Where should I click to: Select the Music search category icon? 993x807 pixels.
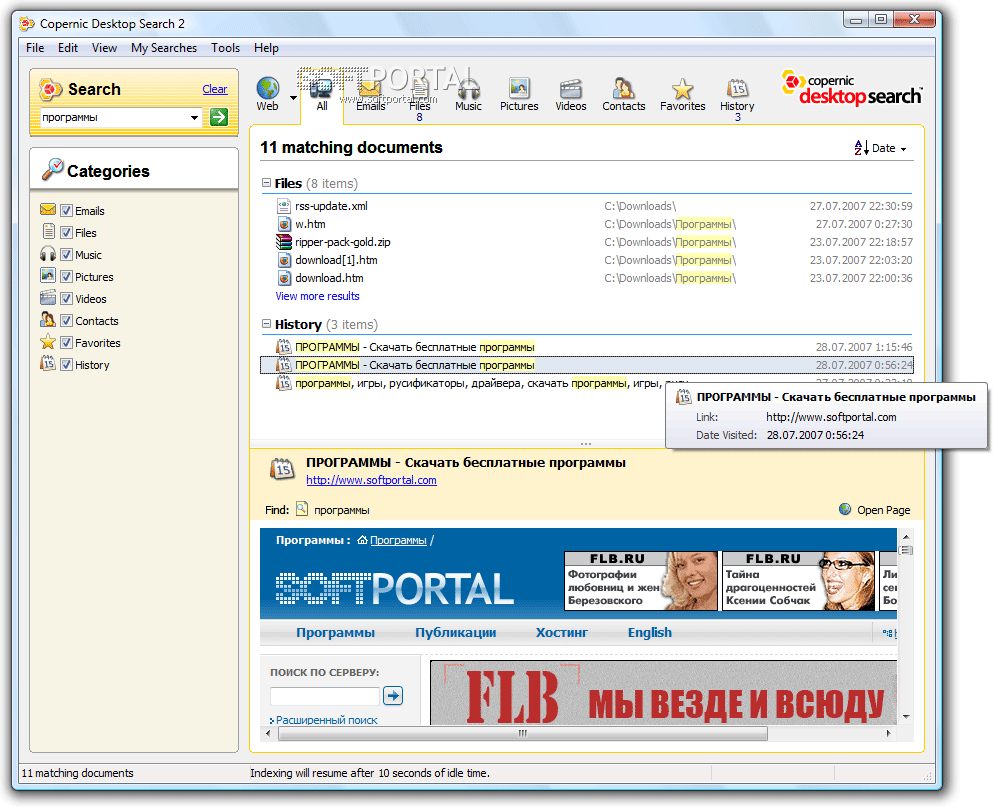pos(469,88)
